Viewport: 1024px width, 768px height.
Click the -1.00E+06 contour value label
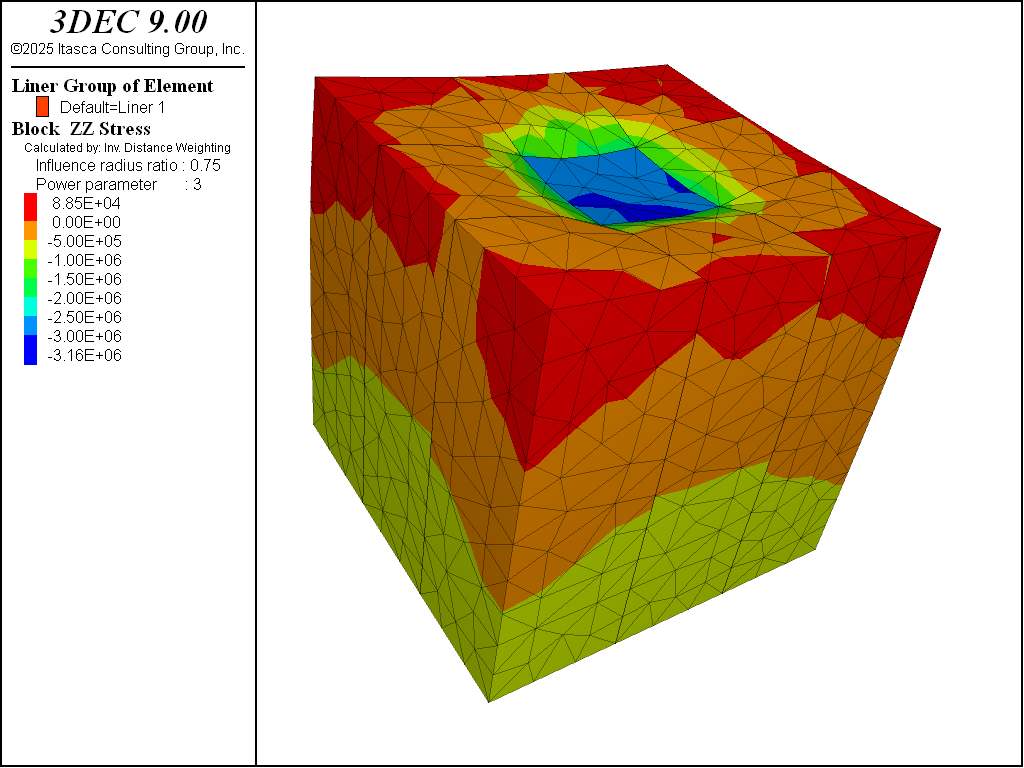click(x=84, y=260)
